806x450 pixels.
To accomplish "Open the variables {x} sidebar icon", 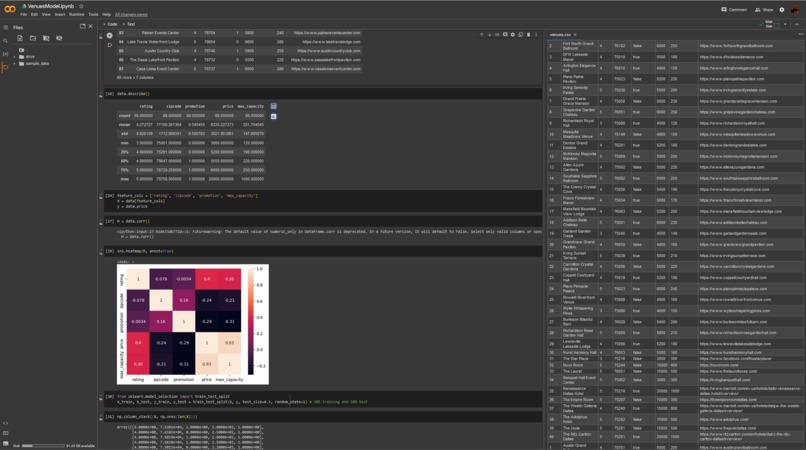I will pyautogui.click(x=6, y=54).
